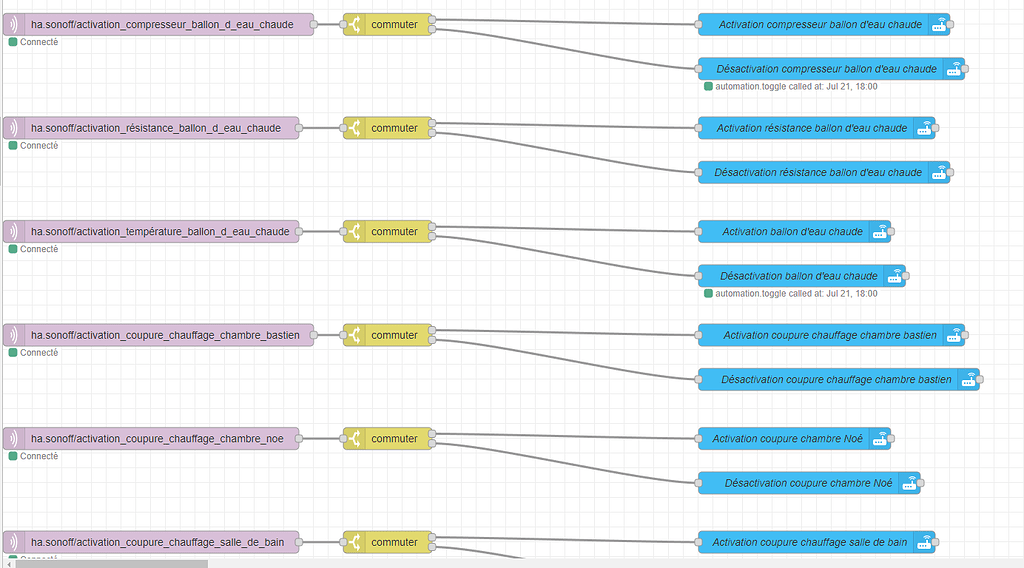Click MQTT icon on activation_compresseur_ballon_d_eau_chaude node
Viewport: 1024px width, 568px height.
pos(13,25)
